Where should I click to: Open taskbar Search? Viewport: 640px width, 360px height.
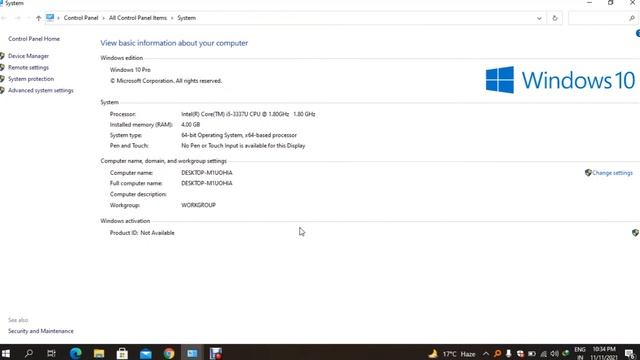(29, 353)
